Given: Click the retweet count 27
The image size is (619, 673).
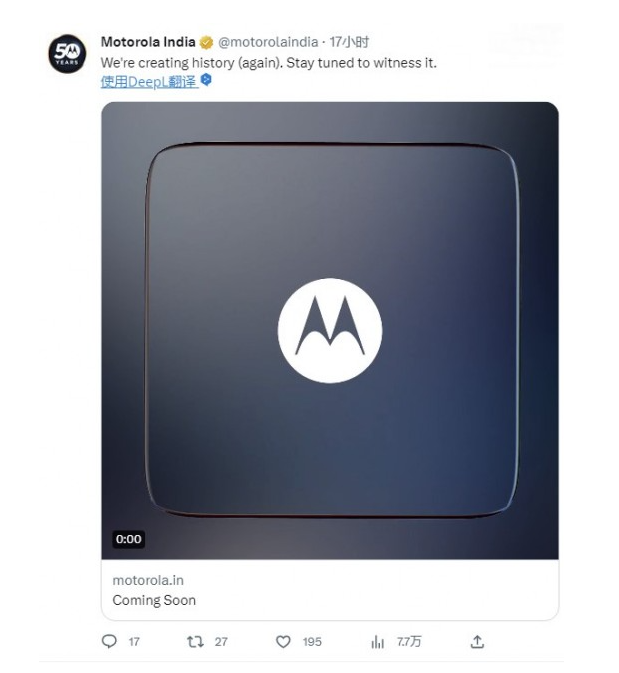Looking at the screenshot, I should 221,641.
